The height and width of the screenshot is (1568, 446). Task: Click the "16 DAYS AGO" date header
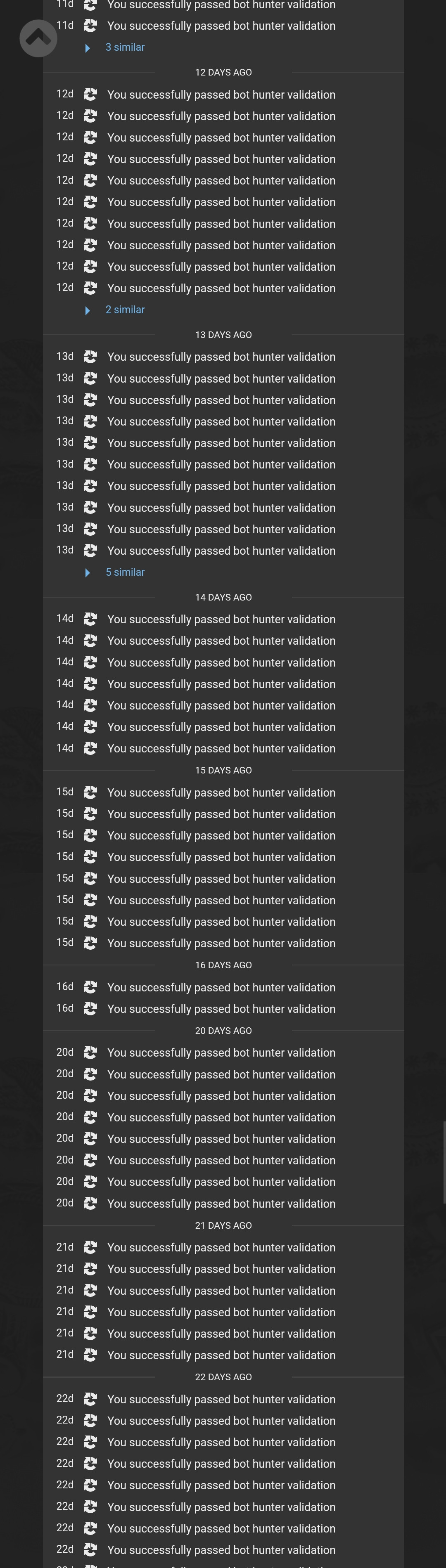coord(223,965)
